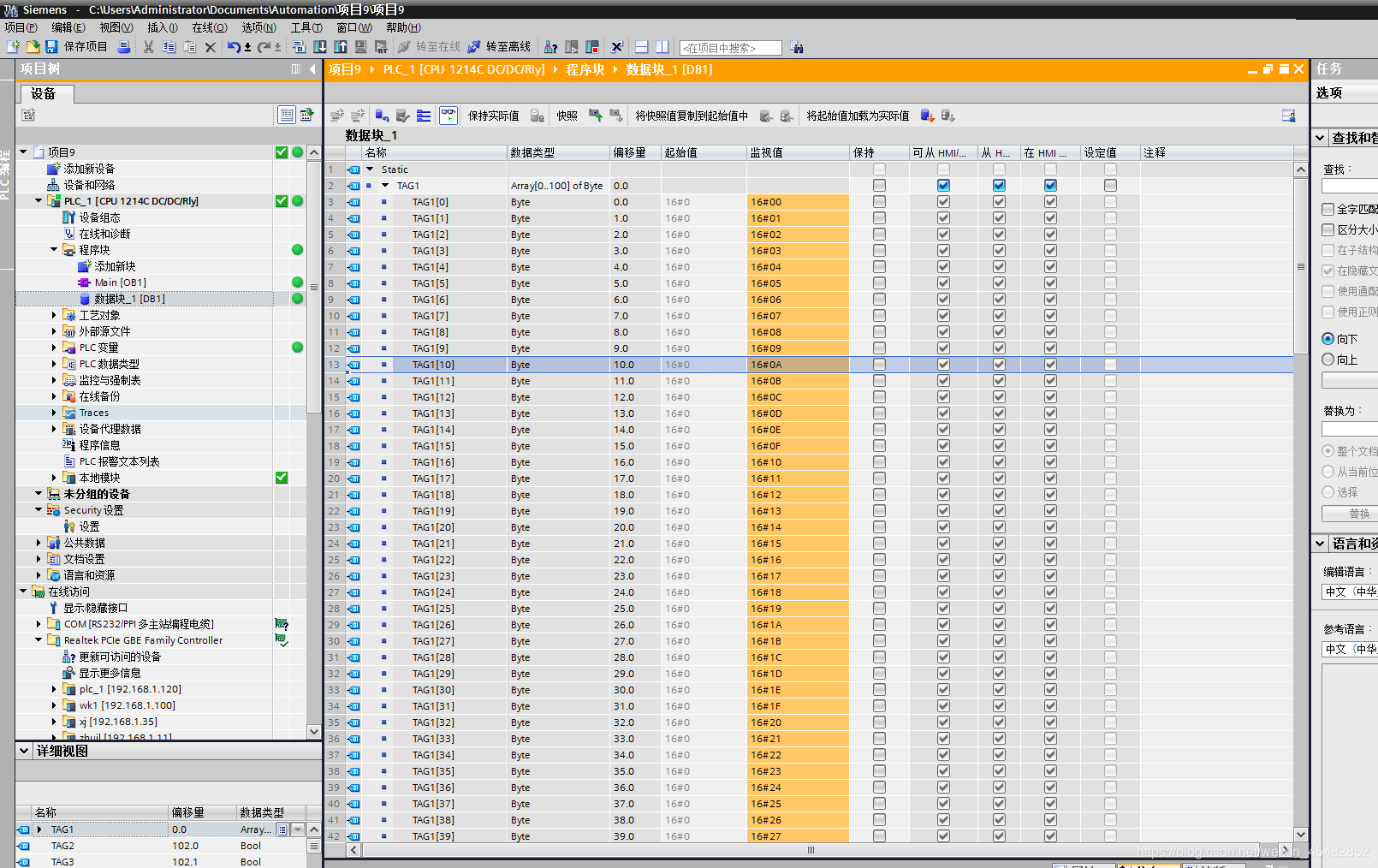
Task: Click the collapse project tree arrow icon
Action: tap(312, 69)
